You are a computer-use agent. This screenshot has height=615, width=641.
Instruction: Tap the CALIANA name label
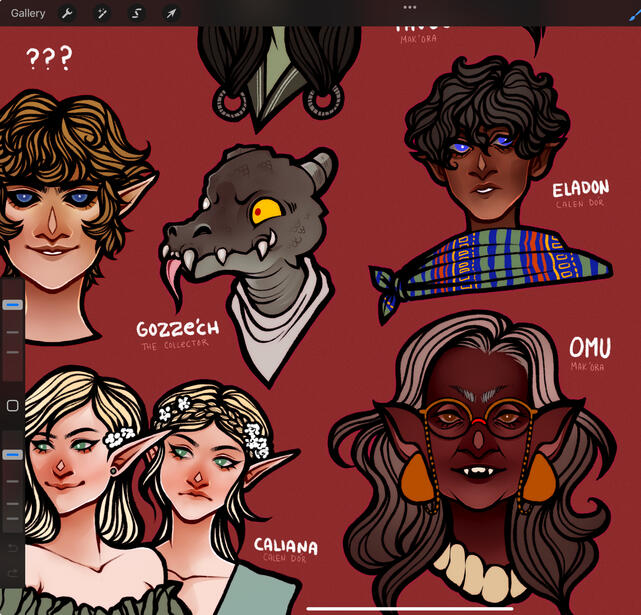coord(285,546)
